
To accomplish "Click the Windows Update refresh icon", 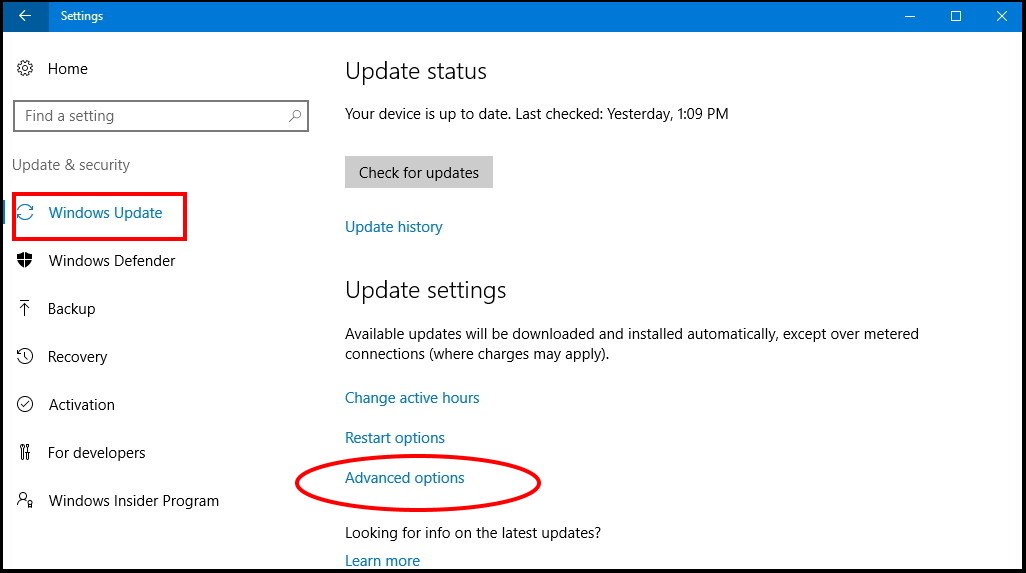I will [x=25, y=212].
